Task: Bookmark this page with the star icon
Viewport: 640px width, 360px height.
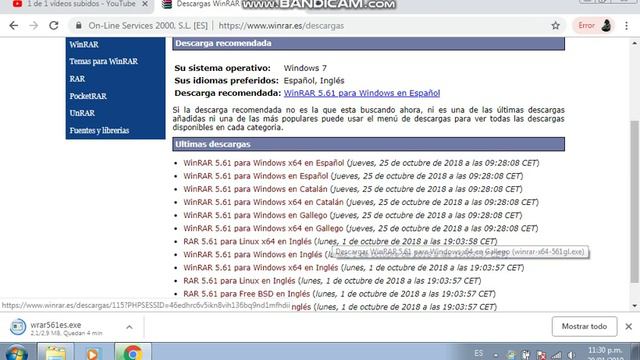Action: [556, 26]
